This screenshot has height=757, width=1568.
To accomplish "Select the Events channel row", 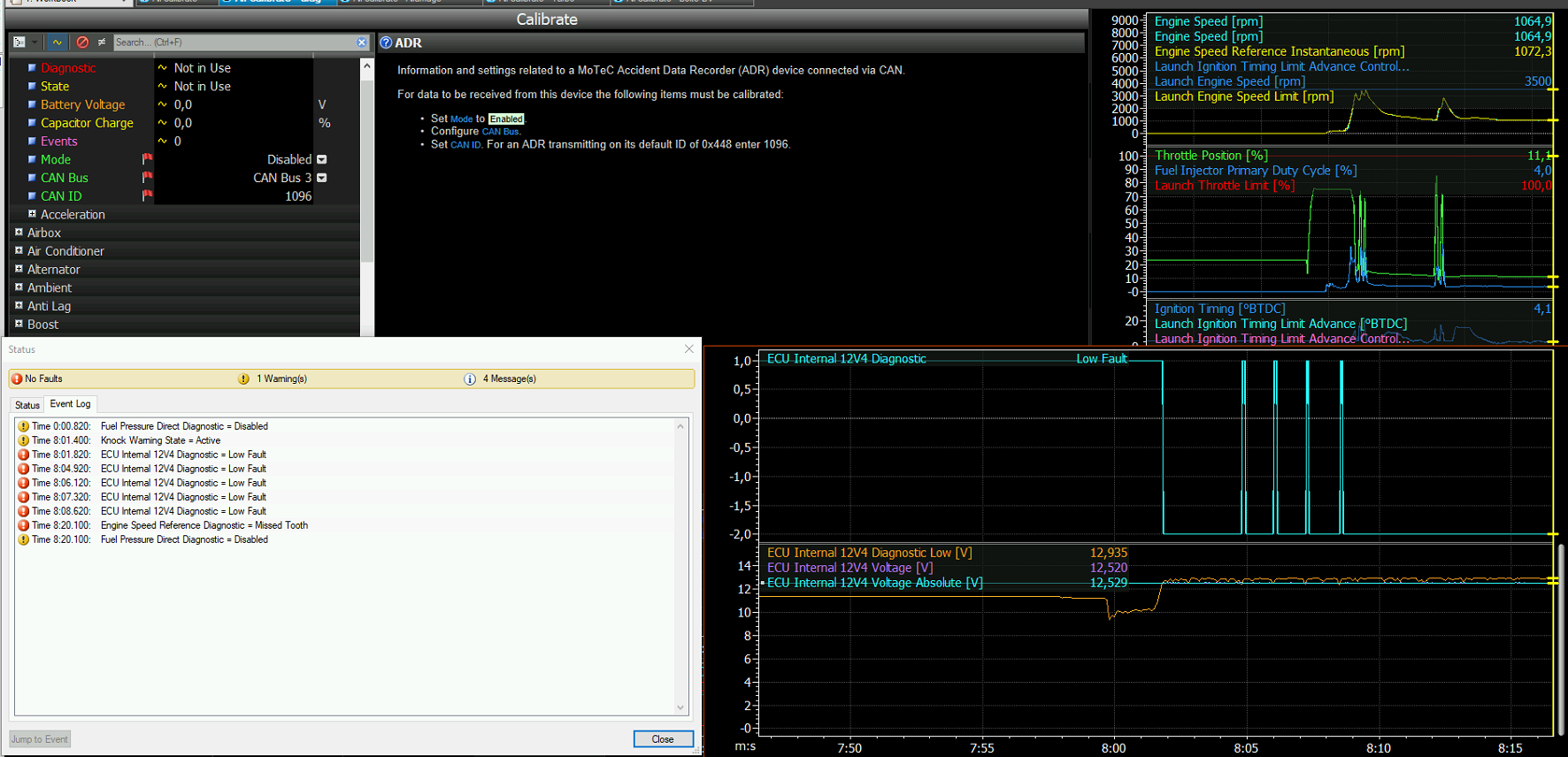I will 59,141.
